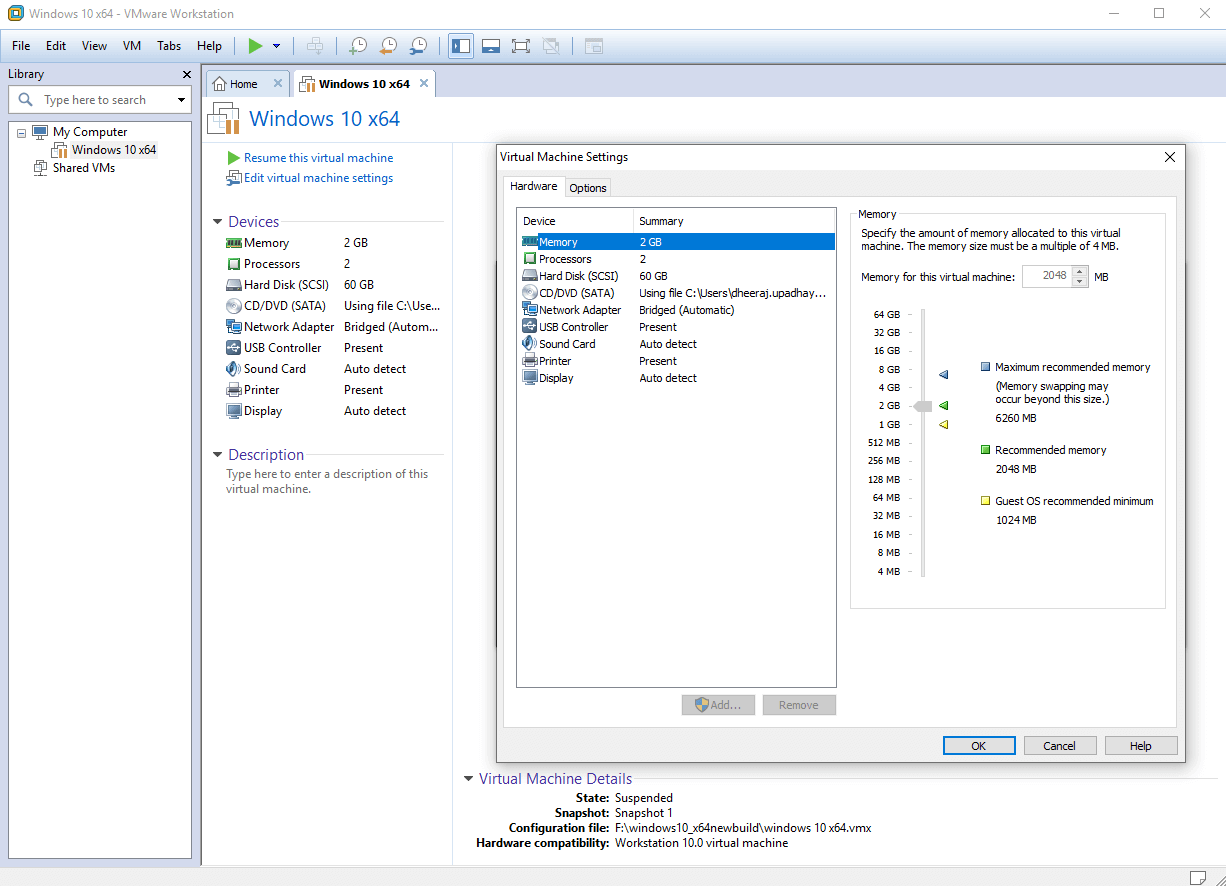
Task: Click USB Controller icon in main Devices list
Action: [234, 348]
